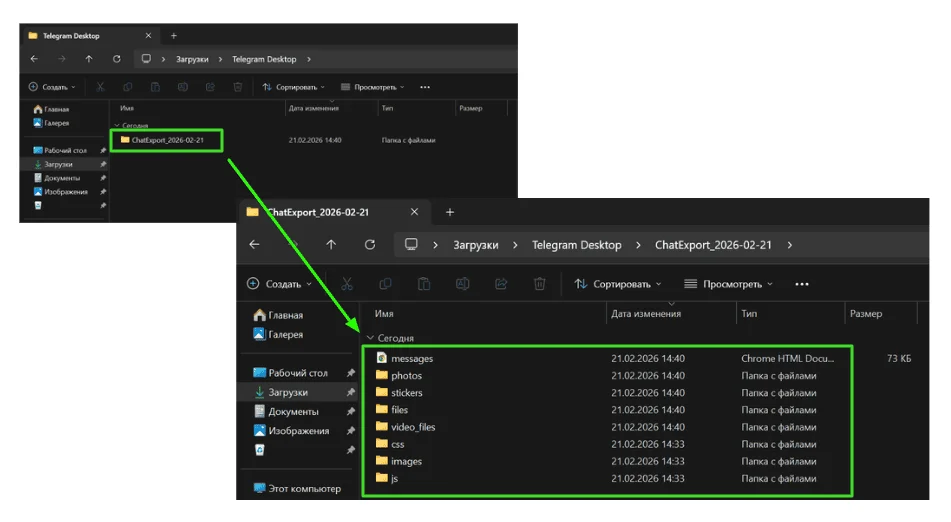Click the up arrow in ChatExport window
Image resolution: width=951 pixels, height=522 pixels.
(331, 245)
